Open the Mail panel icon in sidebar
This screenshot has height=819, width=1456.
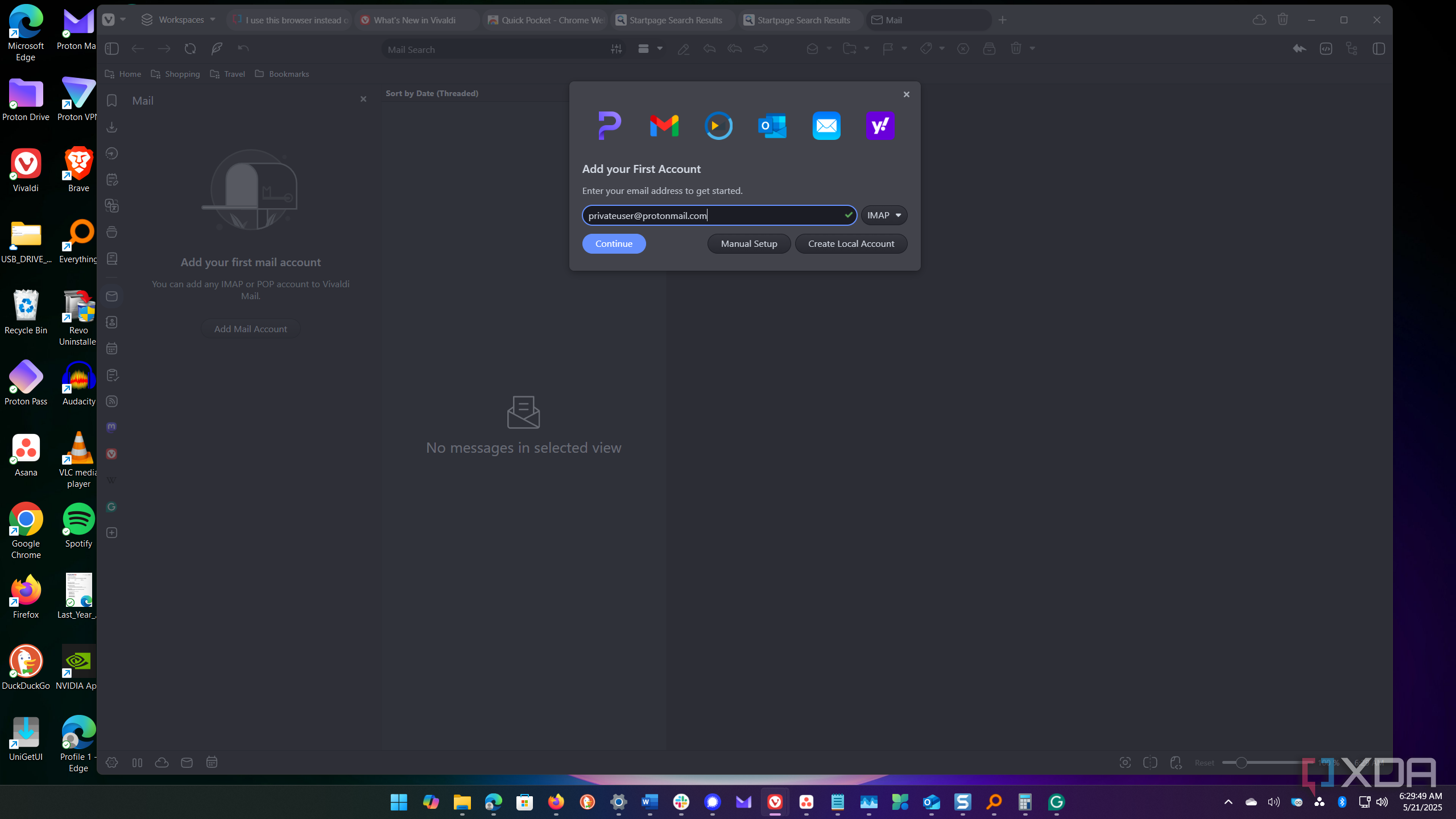[111, 296]
